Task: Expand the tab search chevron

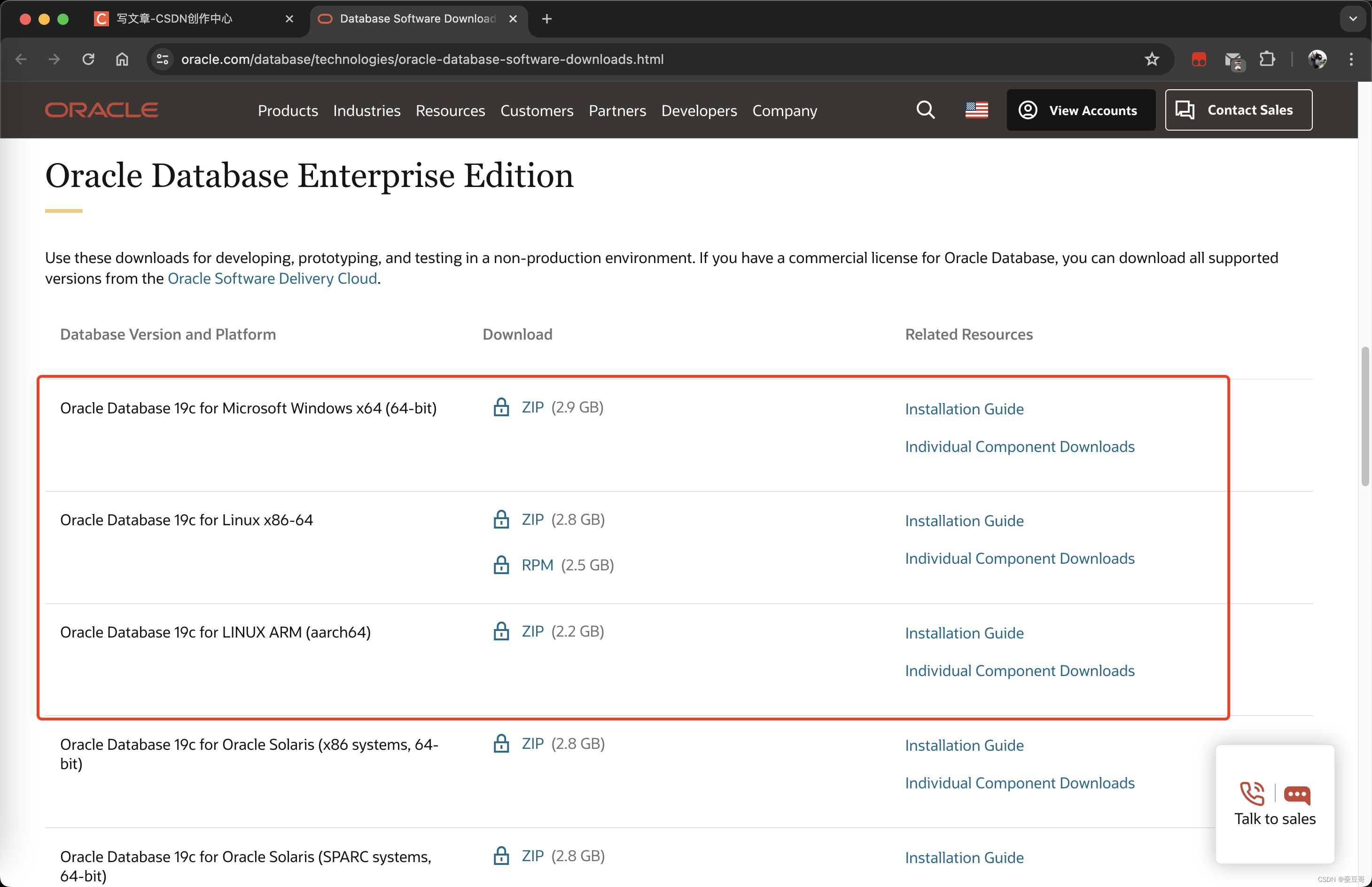Action: (x=1352, y=19)
